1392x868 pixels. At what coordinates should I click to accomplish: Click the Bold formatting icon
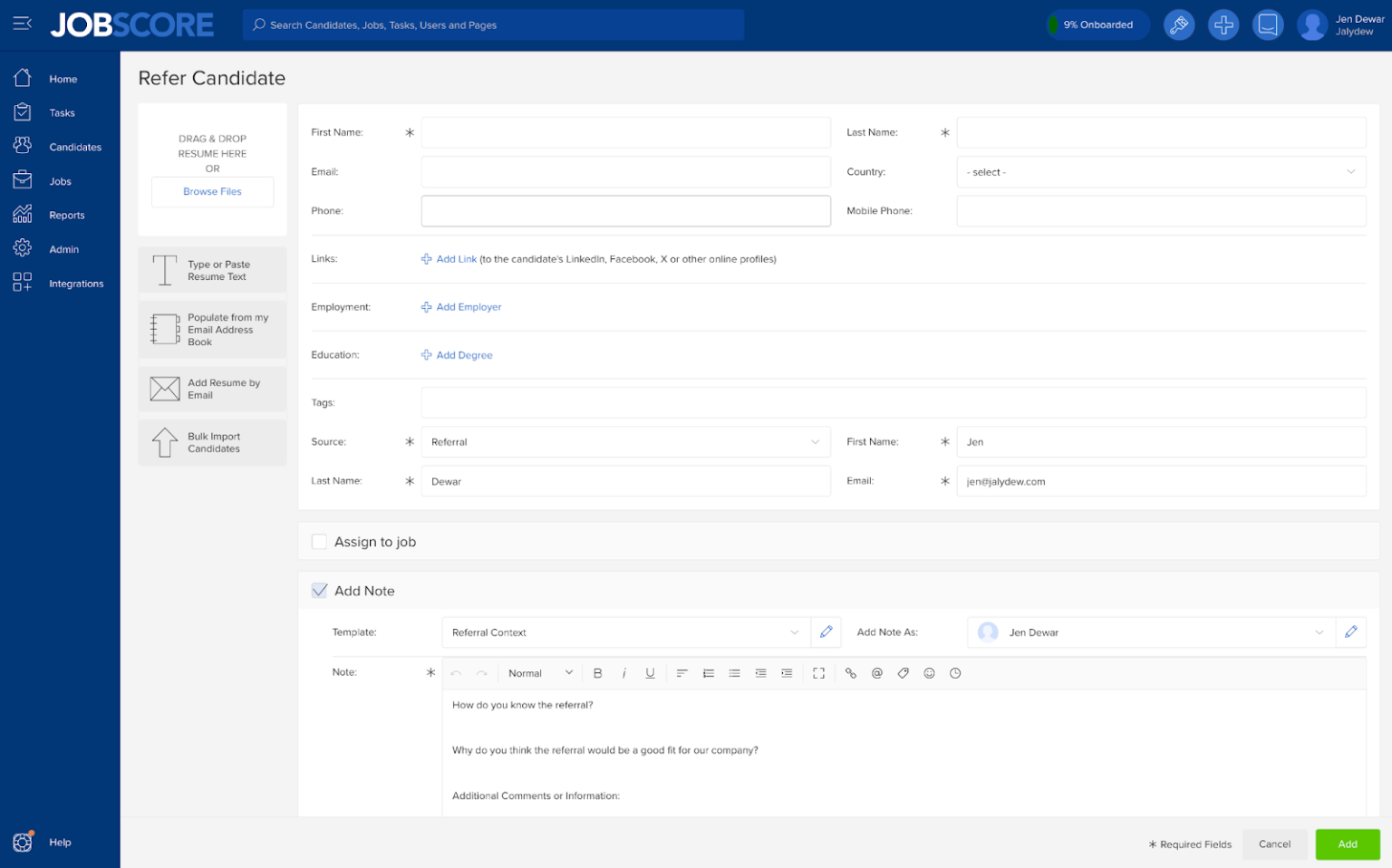click(597, 673)
